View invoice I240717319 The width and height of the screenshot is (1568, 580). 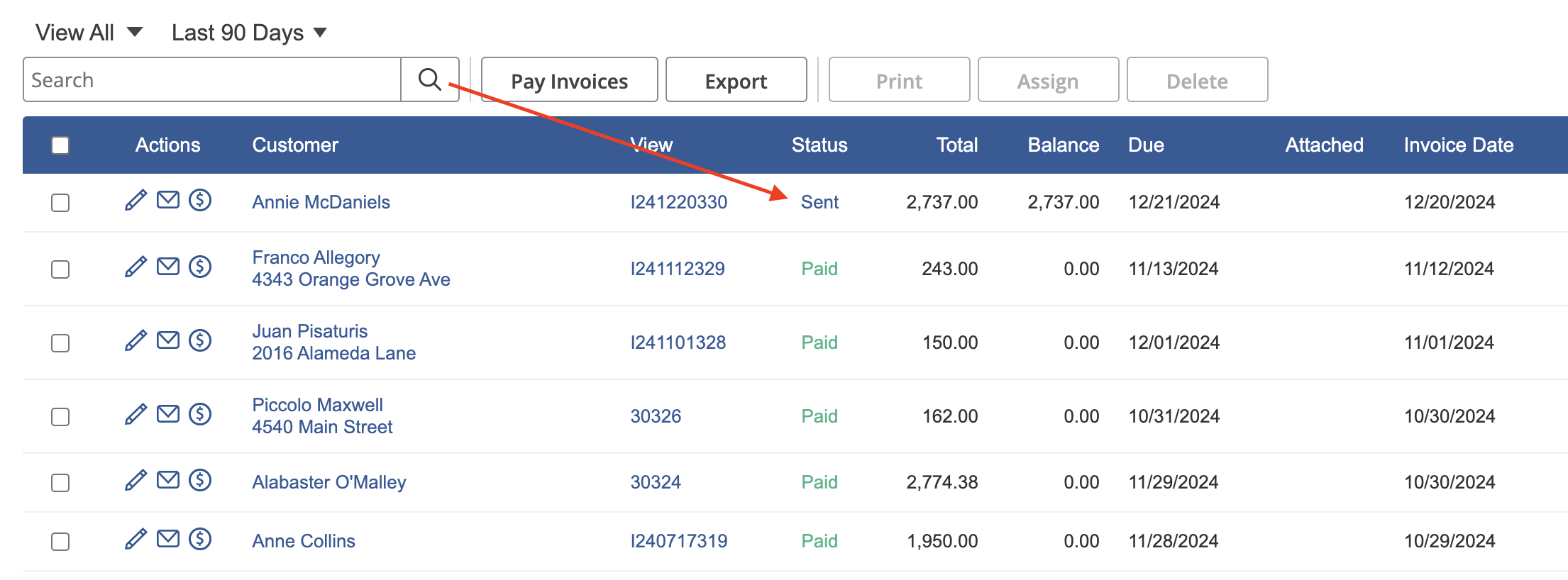[679, 541]
